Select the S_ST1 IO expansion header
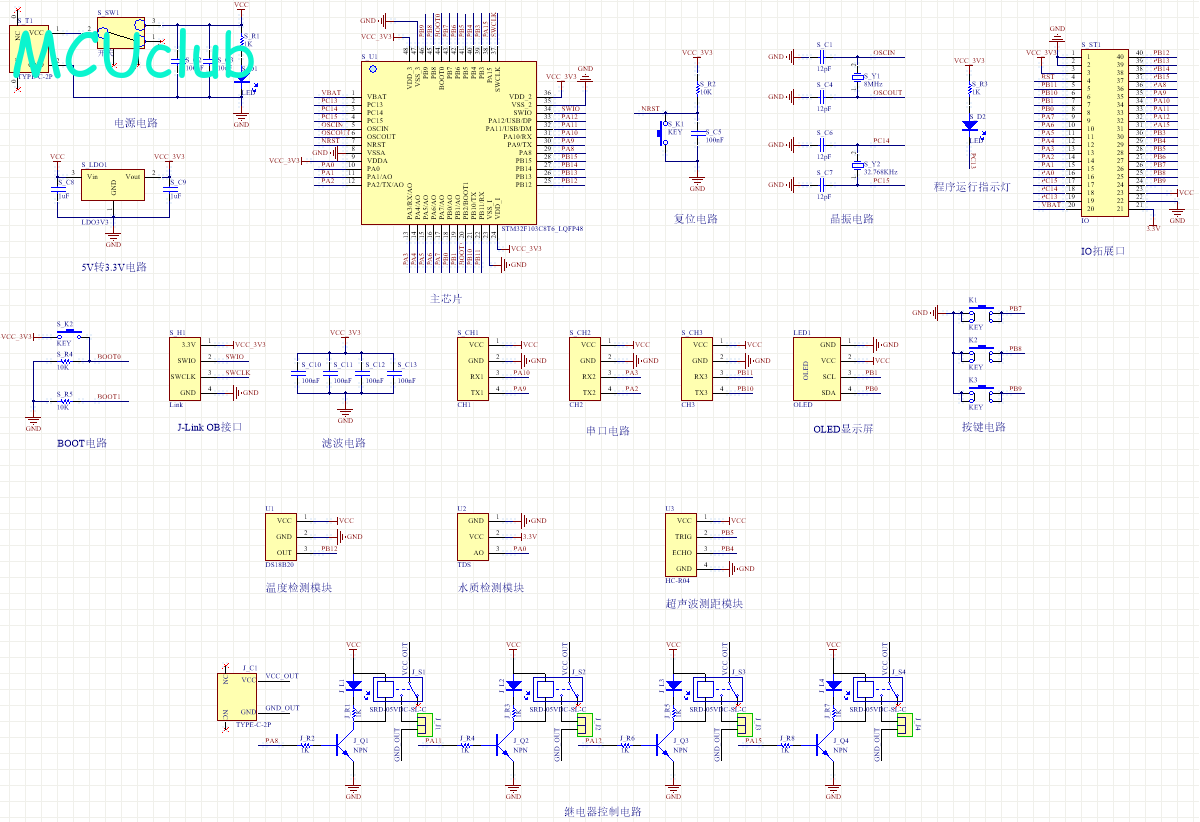The height and width of the screenshot is (822, 1200). pos(1105,131)
